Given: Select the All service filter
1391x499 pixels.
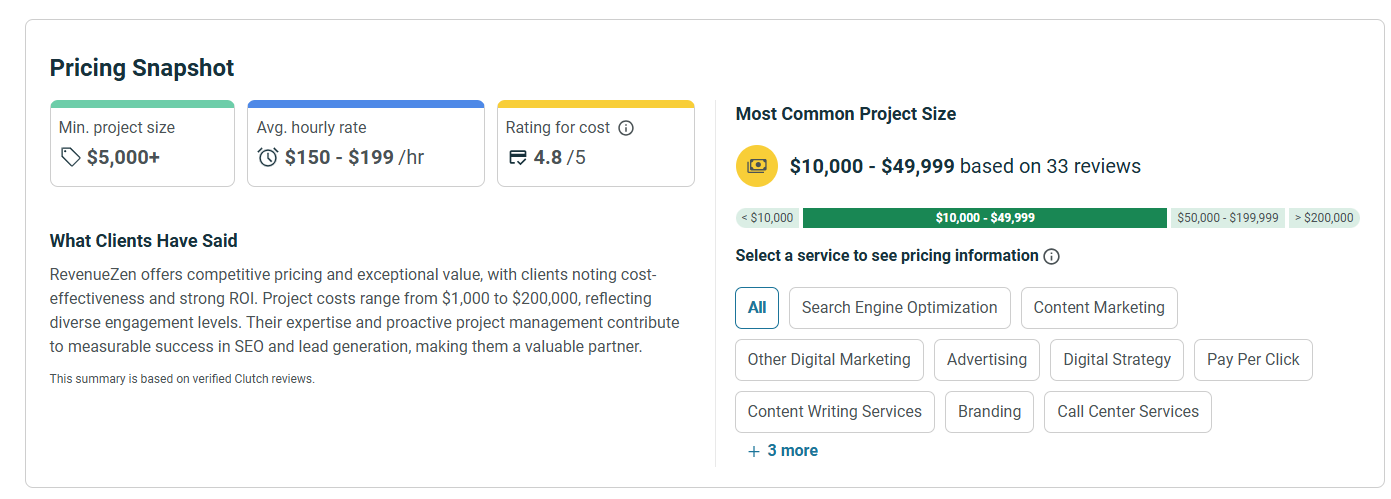Looking at the screenshot, I should tap(757, 308).
